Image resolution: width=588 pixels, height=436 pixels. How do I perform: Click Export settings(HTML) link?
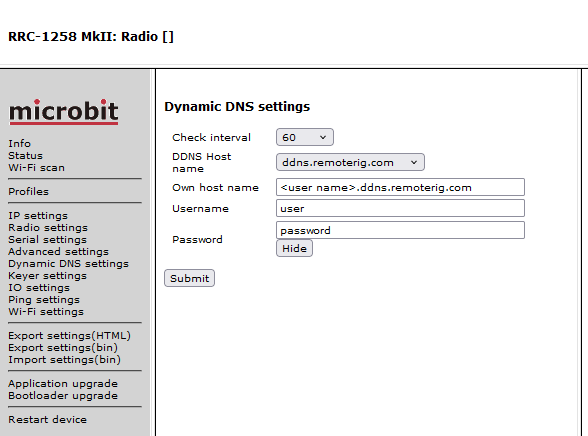(x=69, y=336)
